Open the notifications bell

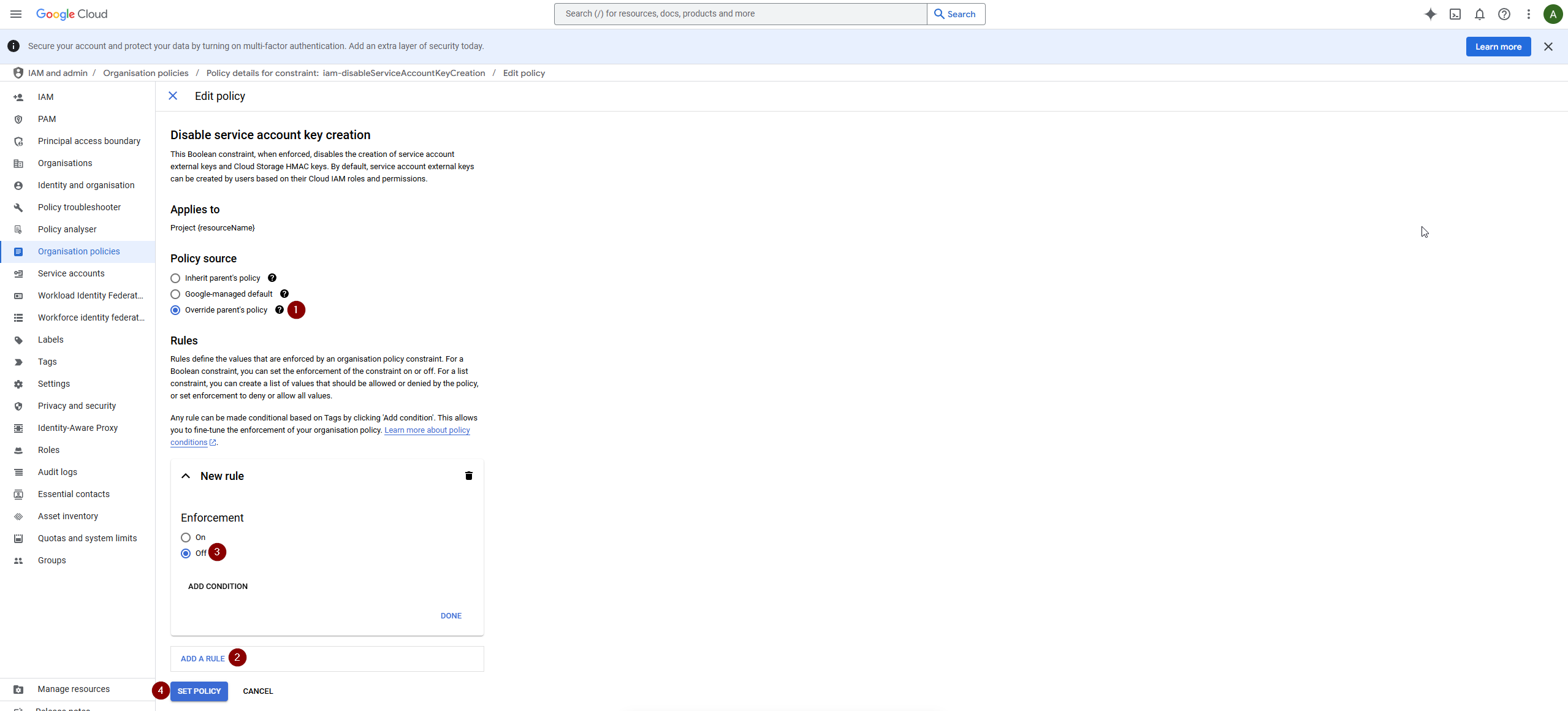[1479, 14]
